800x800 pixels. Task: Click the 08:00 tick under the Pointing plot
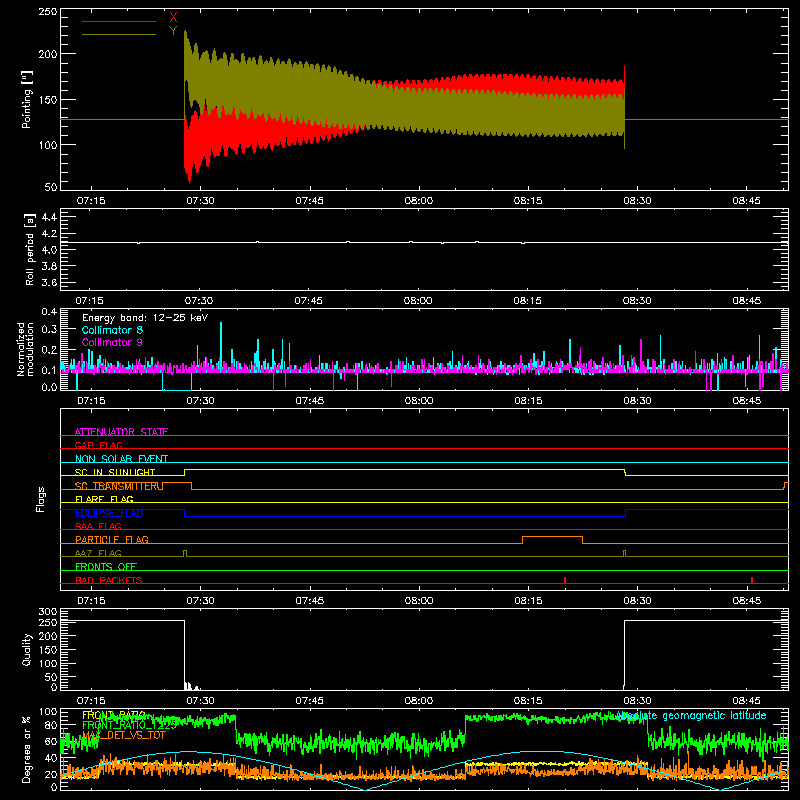(418, 201)
